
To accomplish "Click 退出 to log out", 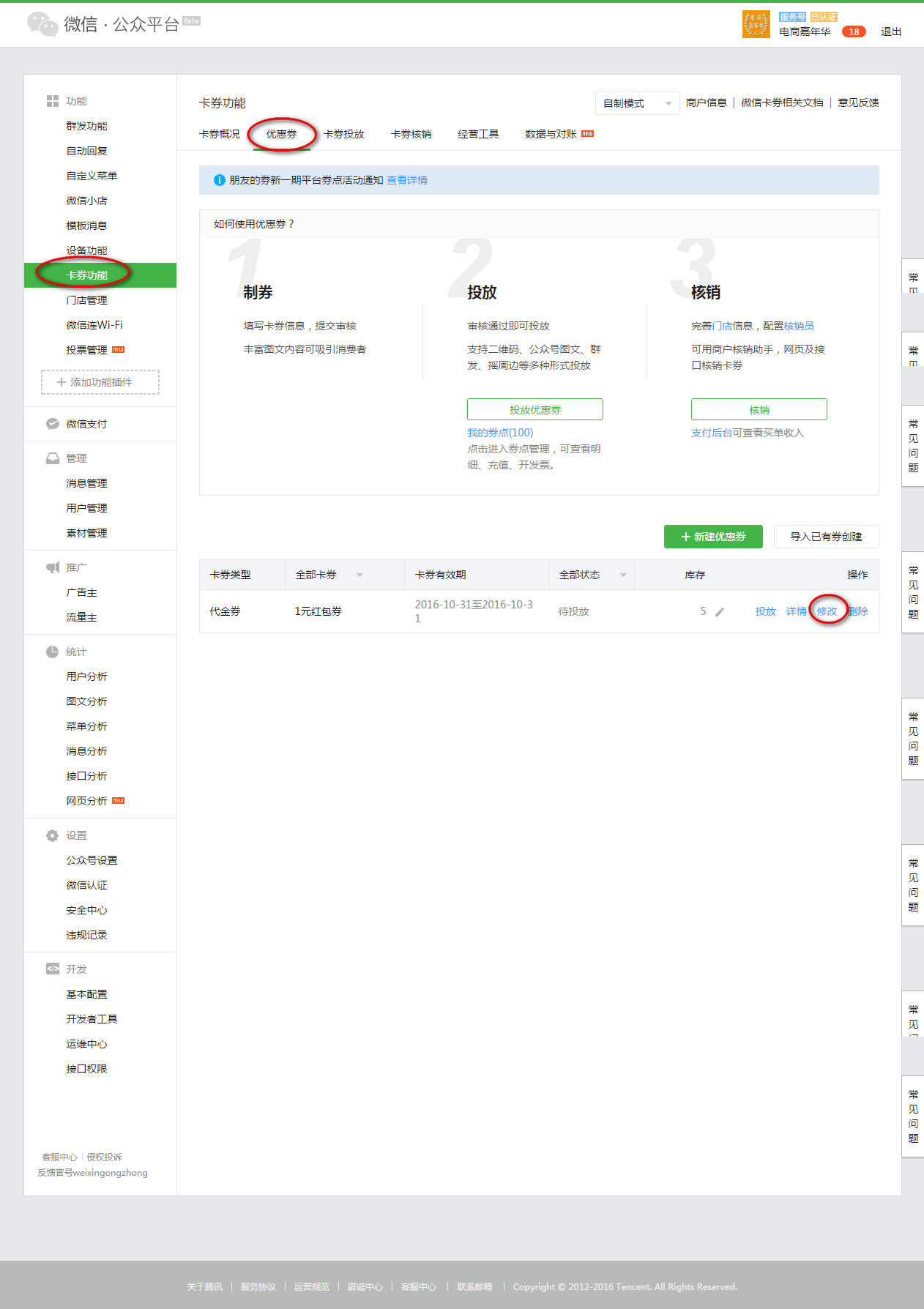I will [891, 31].
